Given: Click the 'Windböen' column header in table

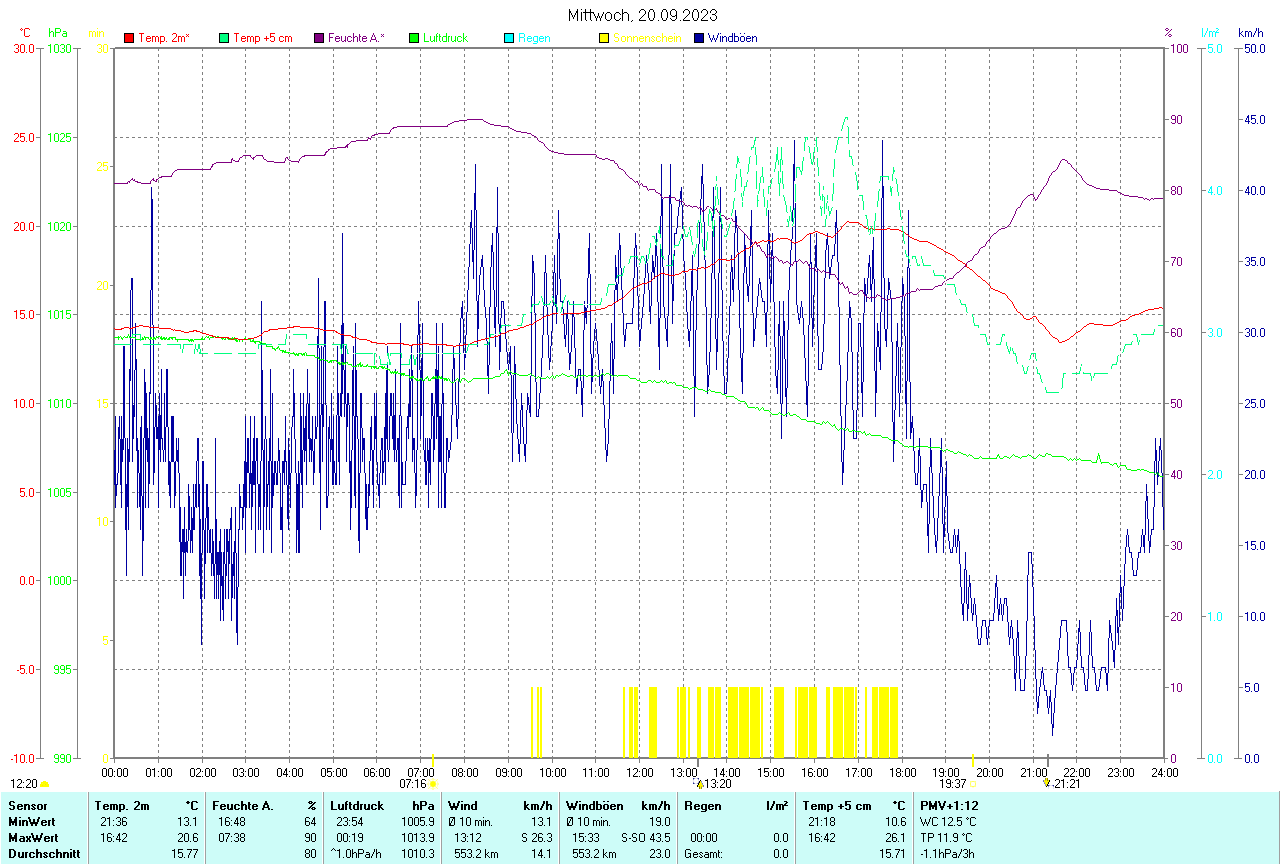Looking at the screenshot, I should pyautogui.click(x=593, y=805).
